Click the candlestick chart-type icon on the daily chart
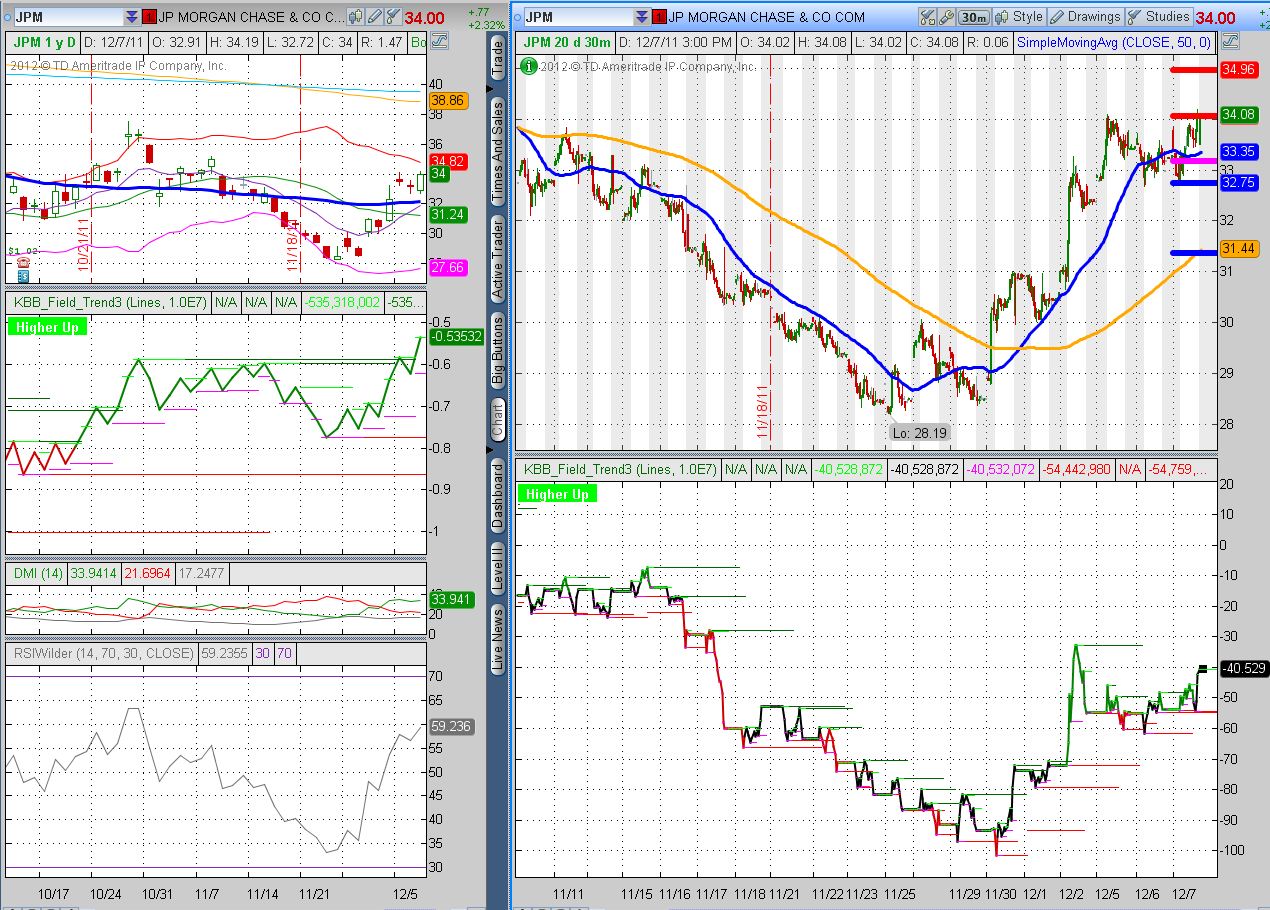Screen dimensions: 1270x910 pyautogui.click(x=355, y=16)
